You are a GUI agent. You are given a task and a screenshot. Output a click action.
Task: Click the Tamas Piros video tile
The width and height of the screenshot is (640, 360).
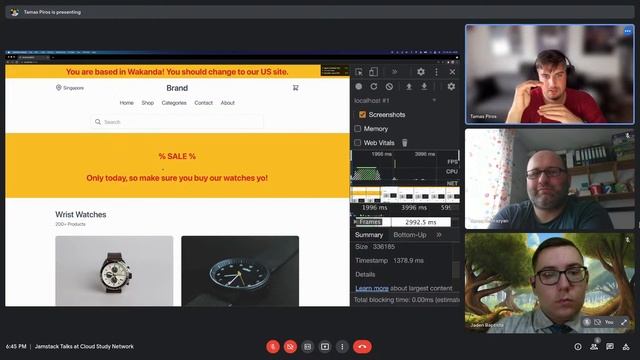(549, 74)
